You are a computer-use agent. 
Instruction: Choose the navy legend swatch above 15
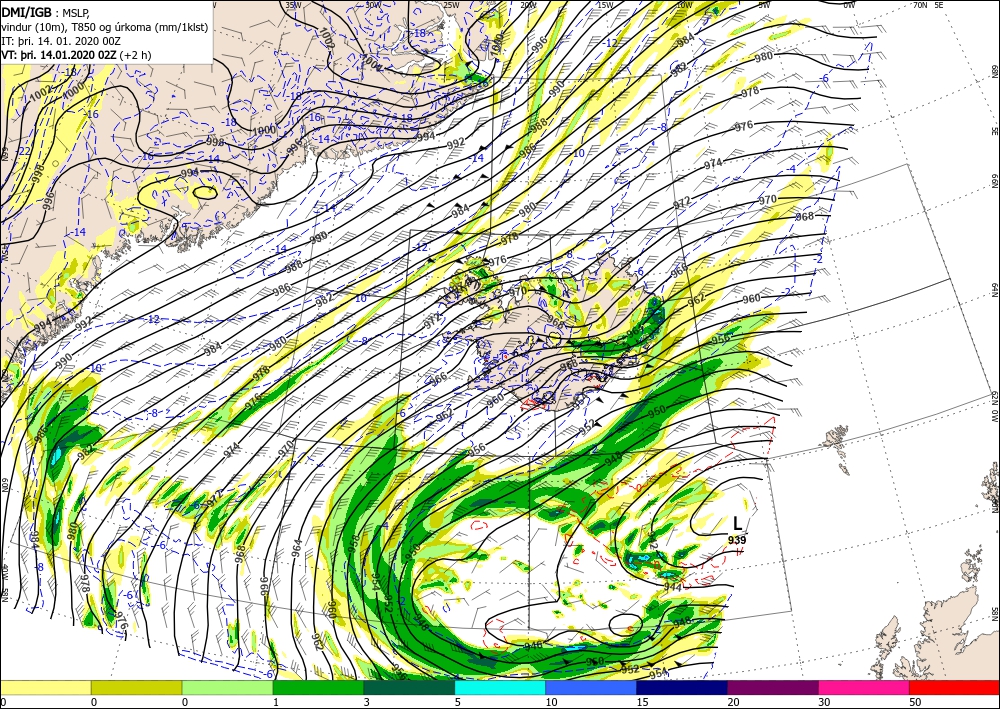682,687
